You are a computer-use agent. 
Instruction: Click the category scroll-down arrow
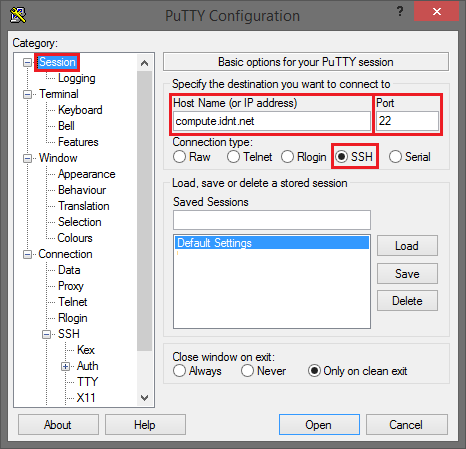145,398
